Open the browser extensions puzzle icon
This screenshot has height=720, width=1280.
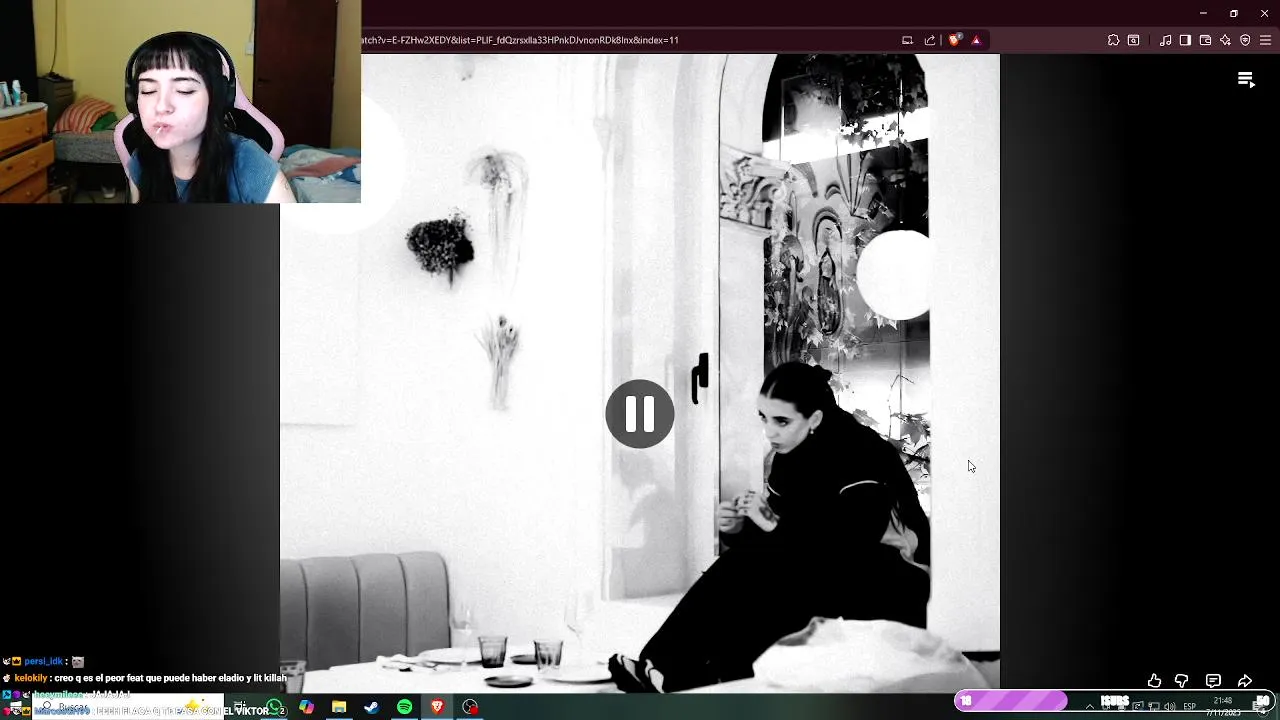tap(1113, 40)
